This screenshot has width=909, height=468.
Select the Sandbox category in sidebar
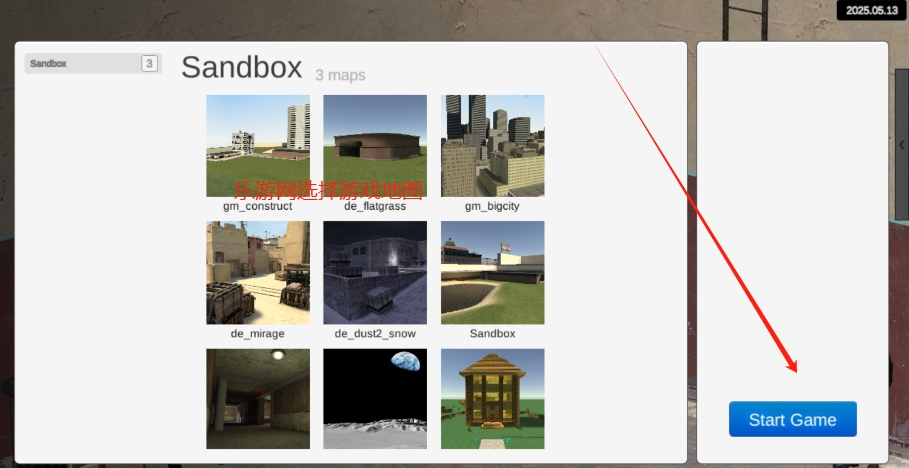click(93, 63)
